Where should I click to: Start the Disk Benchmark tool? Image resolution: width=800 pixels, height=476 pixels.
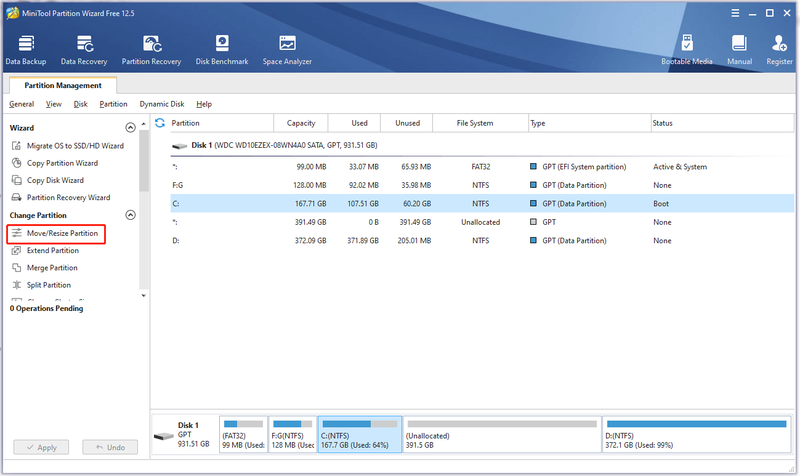pyautogui.click(x=222, y=50)
